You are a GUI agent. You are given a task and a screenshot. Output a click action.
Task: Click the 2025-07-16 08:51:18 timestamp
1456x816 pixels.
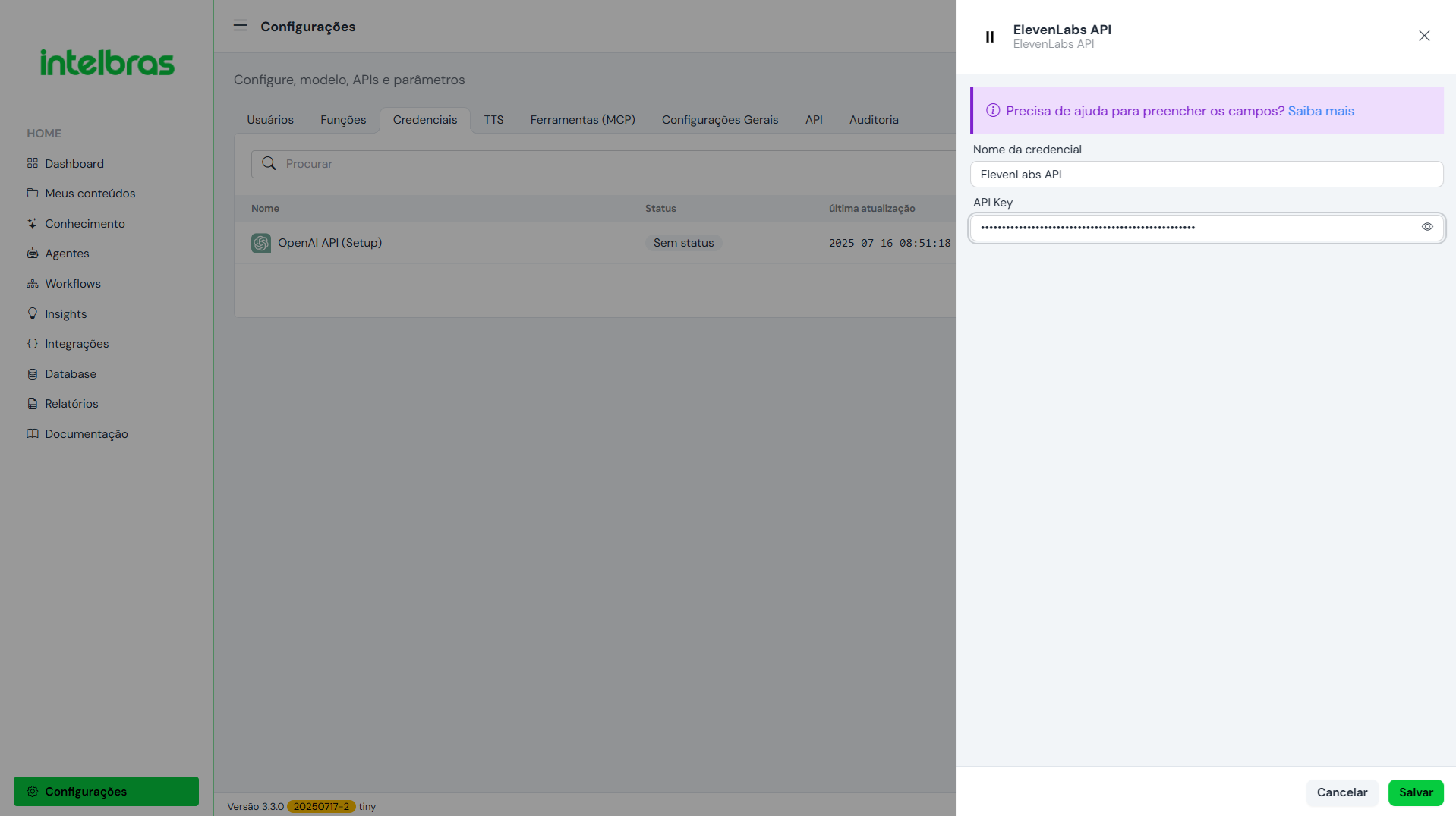coord(890,243)
